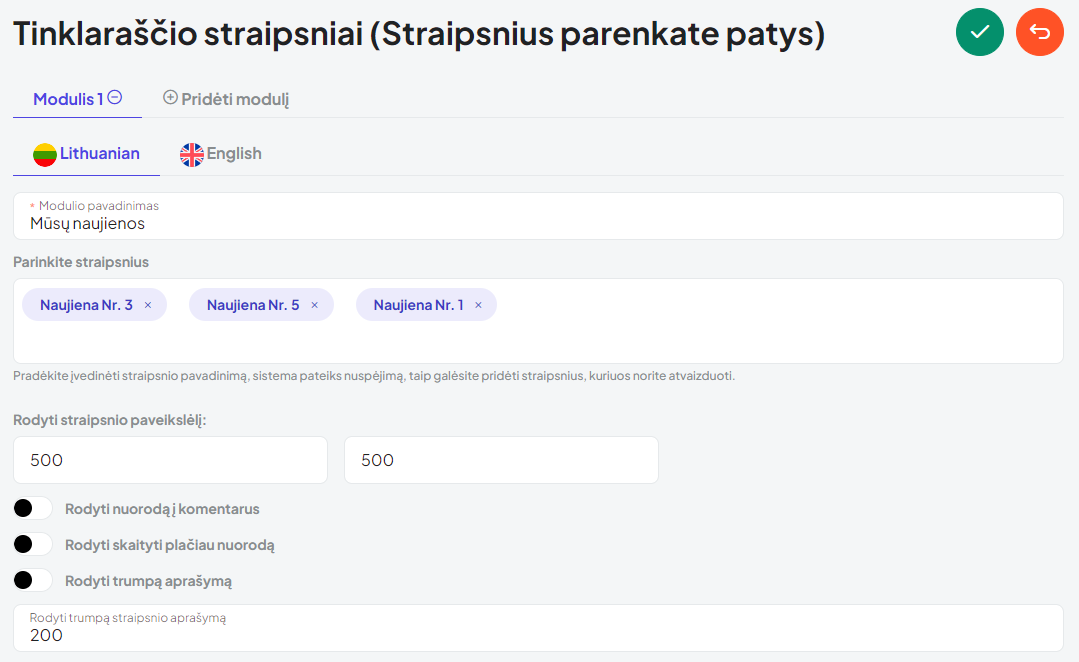Open the Modulis 1 tab
The image size is (1079, 662).
(x=77, y=98)
